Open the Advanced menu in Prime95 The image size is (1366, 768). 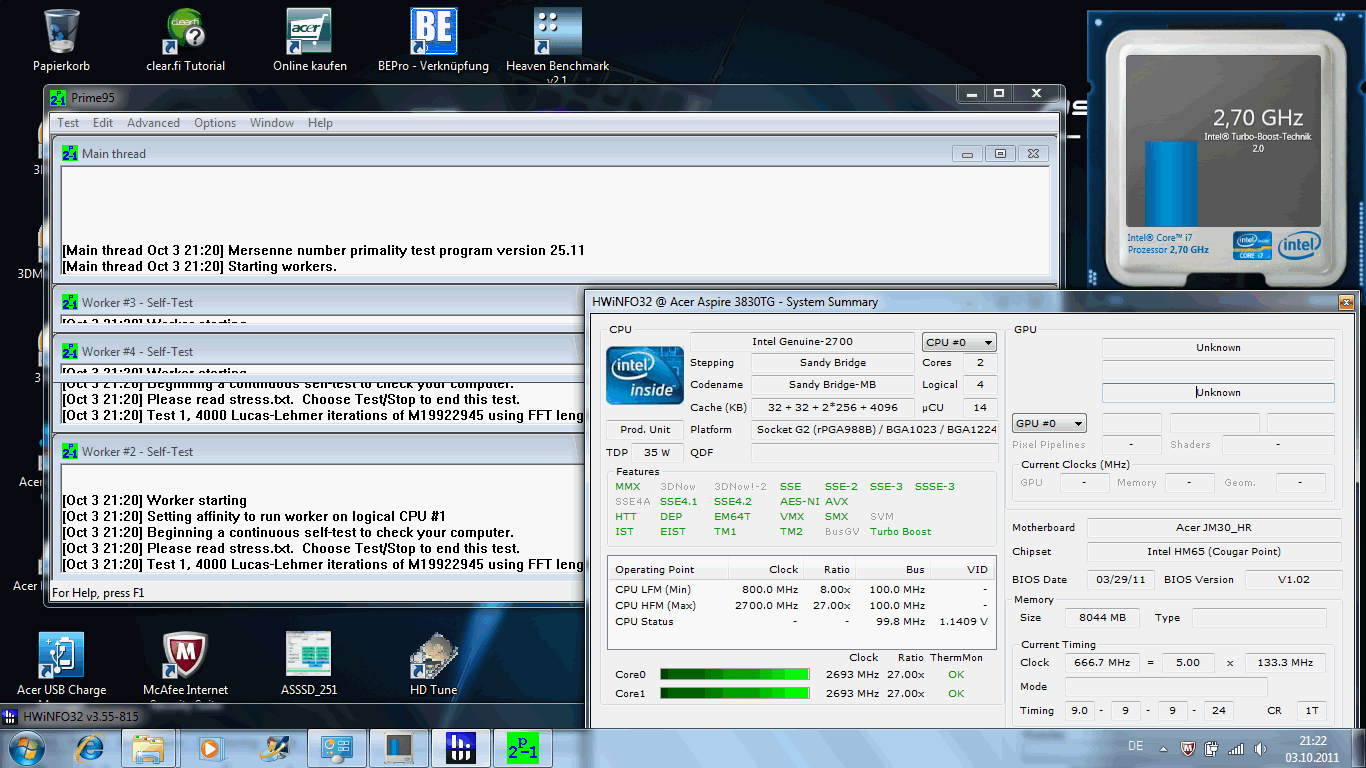click(x=153, y=123)
